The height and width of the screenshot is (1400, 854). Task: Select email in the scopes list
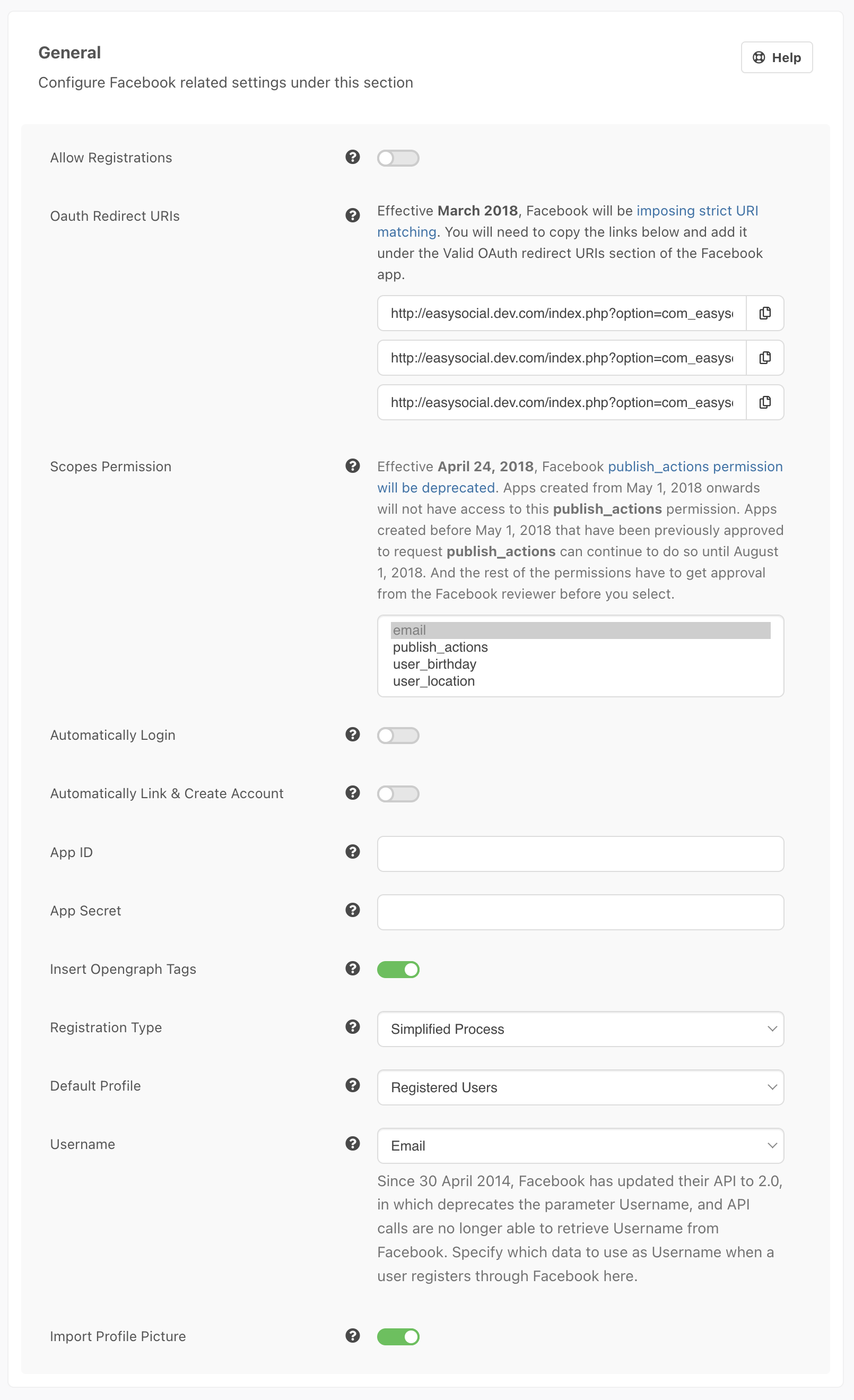(x=580, y=630)
